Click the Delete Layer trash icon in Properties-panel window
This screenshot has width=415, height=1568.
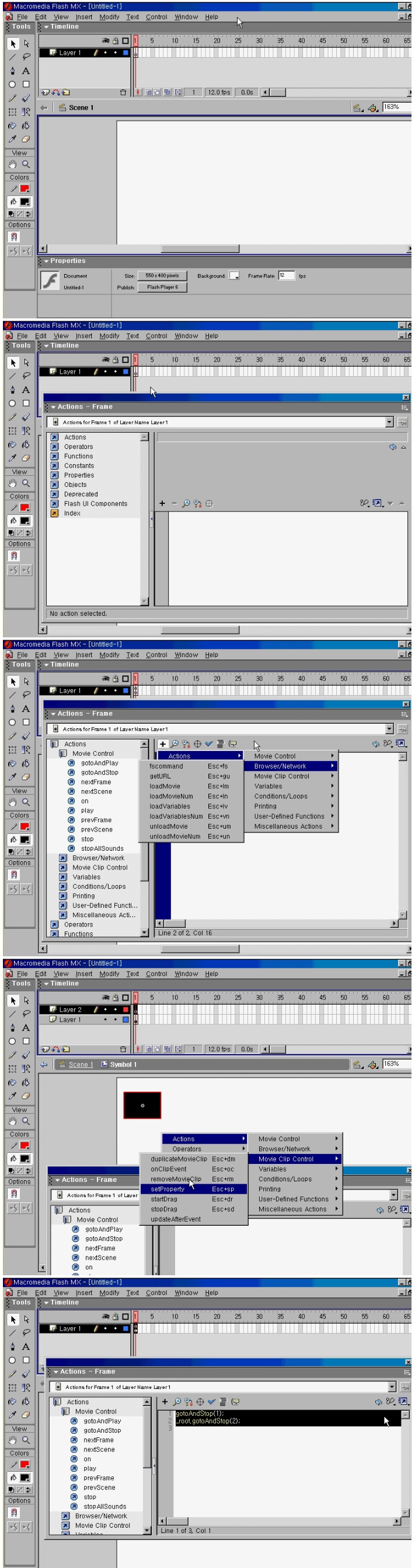click(123, 93)
